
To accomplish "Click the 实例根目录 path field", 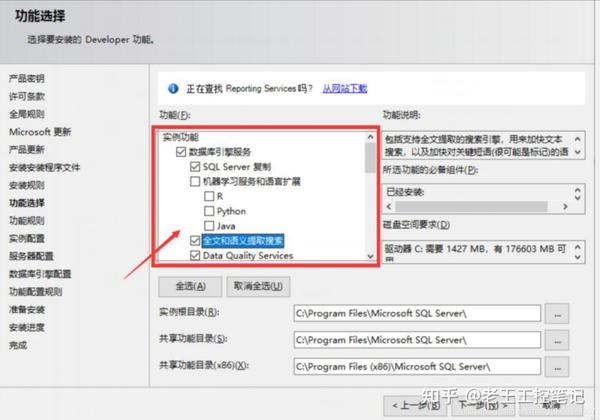I will tap(417, 314).
